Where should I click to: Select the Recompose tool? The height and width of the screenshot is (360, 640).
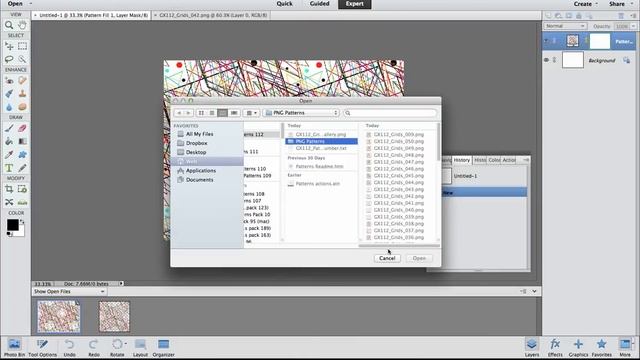22,189
